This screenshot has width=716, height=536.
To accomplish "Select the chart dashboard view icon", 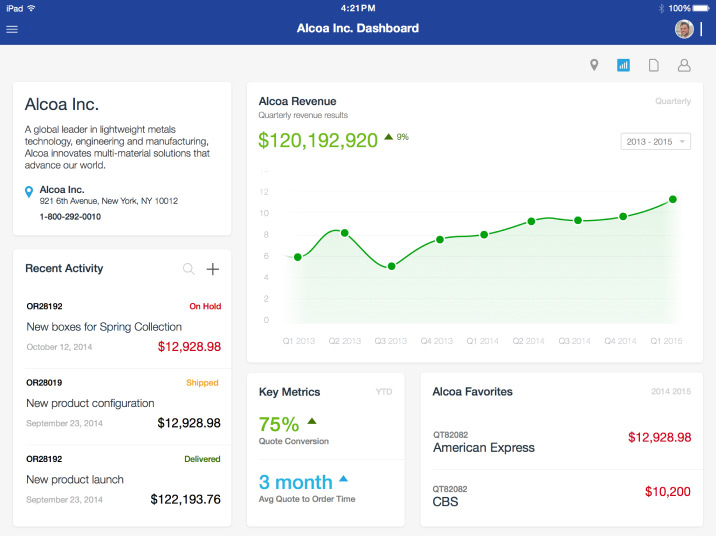I will coord(623,65).
